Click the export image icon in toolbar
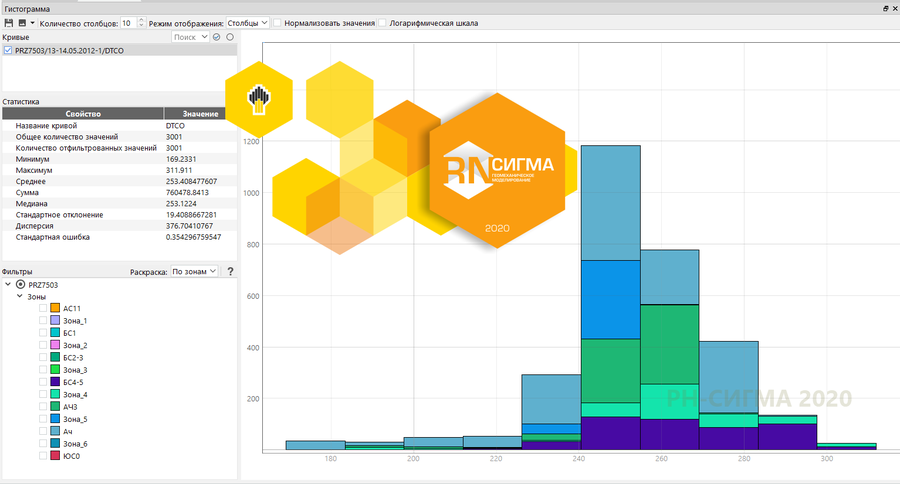Screen dimensions: 900x484 [22, 22]
